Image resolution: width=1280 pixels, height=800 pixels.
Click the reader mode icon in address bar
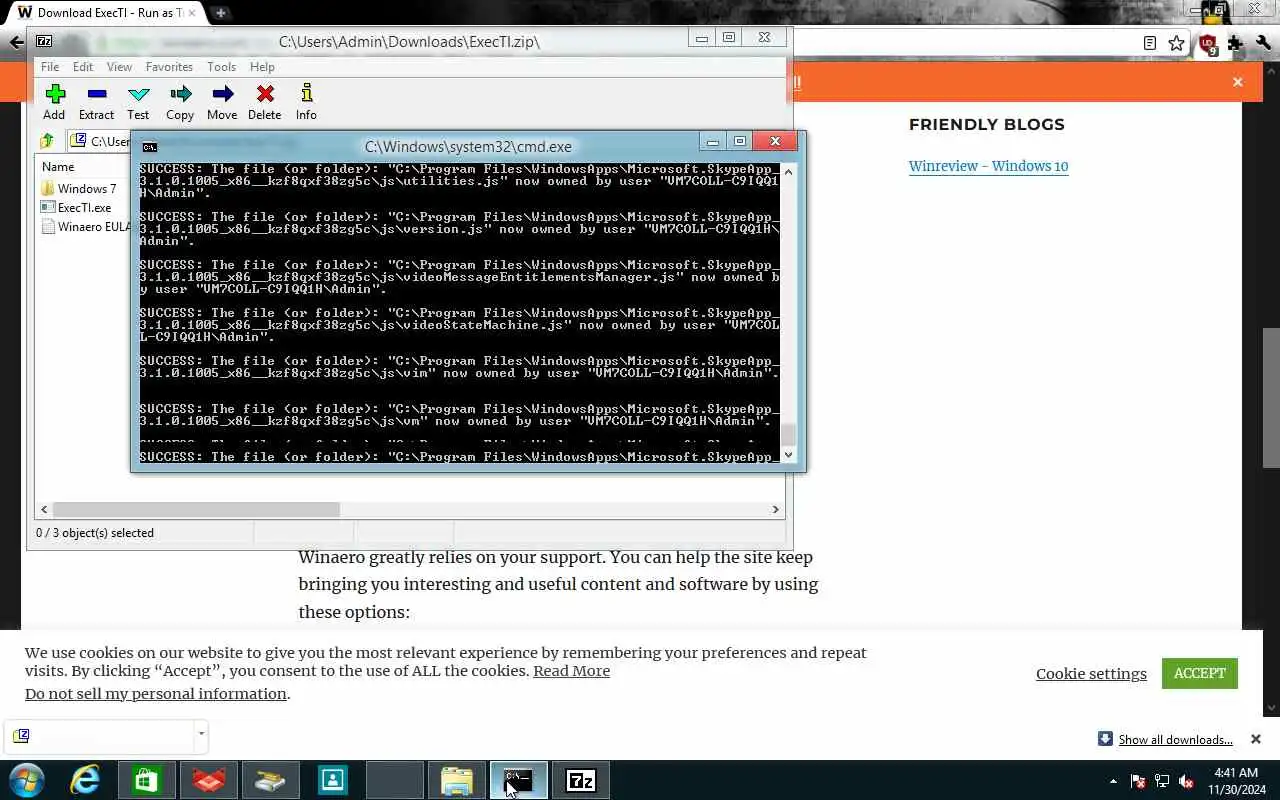[1150, 43]
